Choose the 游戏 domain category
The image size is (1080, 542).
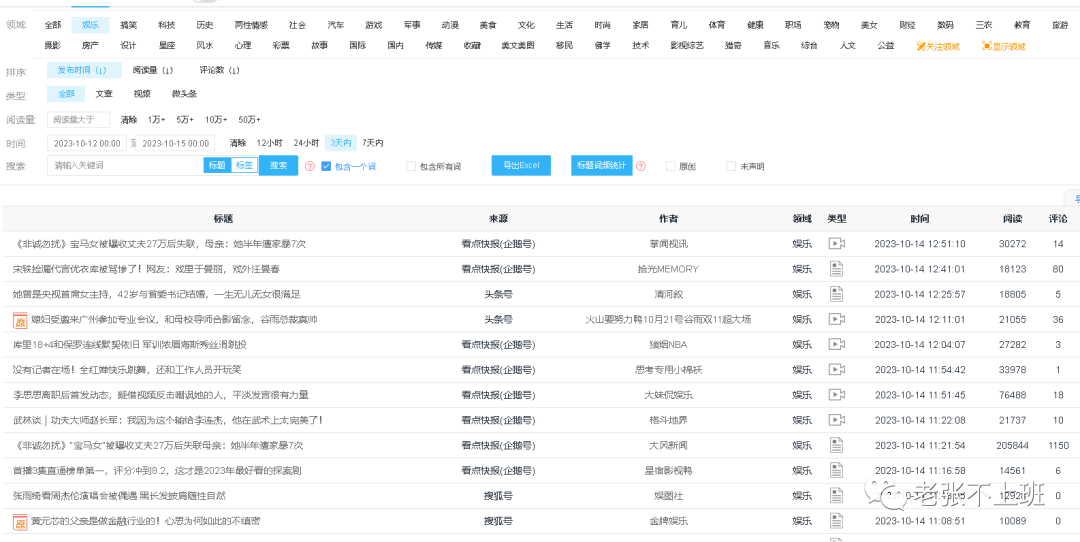374,25
